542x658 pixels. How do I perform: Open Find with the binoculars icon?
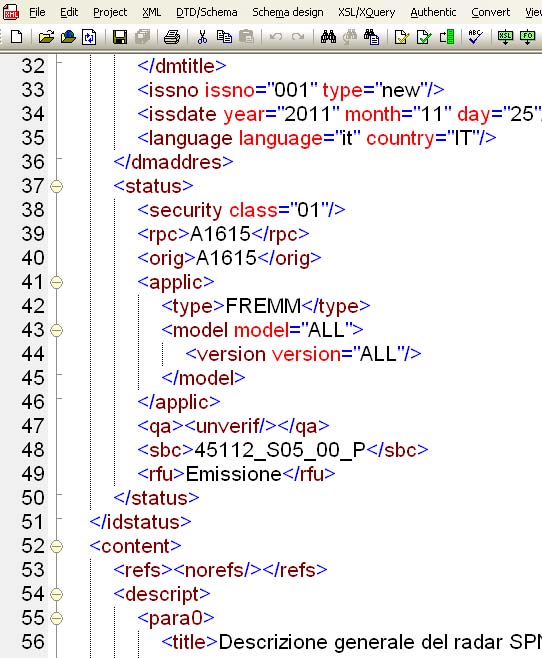pos(328,37)
